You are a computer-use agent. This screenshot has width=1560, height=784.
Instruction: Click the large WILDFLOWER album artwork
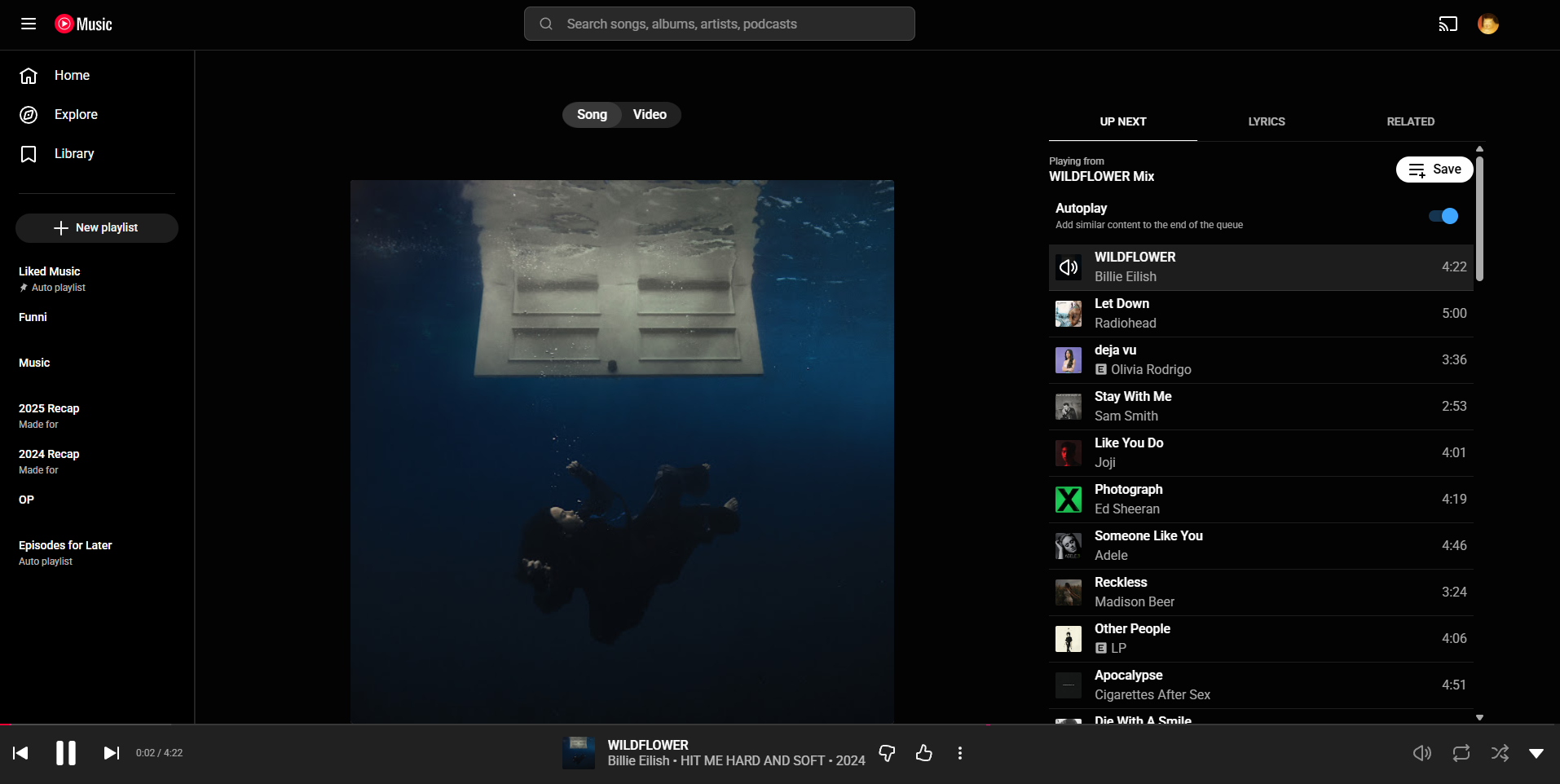point(622,451)
